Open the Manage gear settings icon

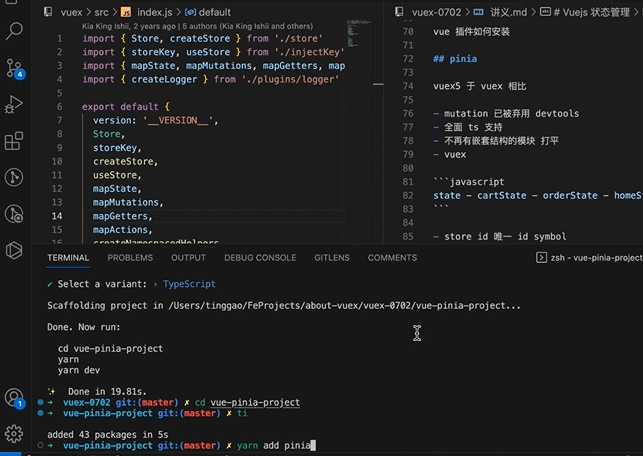[14, 433]
